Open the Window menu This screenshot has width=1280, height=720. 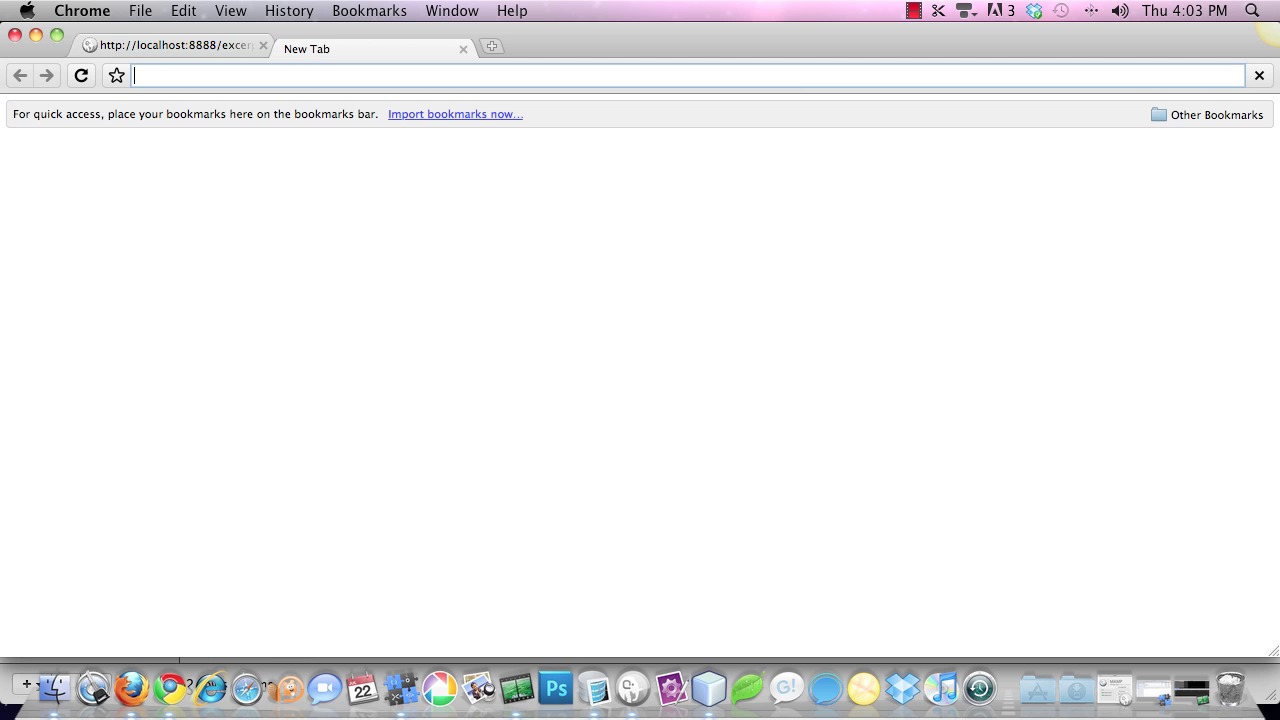pyautogui.click(x=451, y=11)
